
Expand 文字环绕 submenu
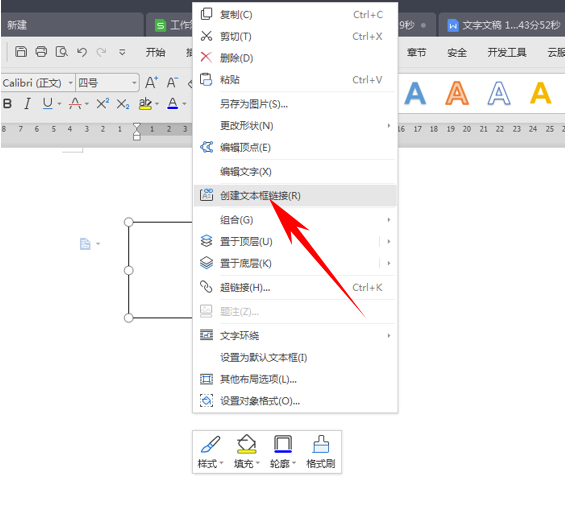[x=295, y=336]
